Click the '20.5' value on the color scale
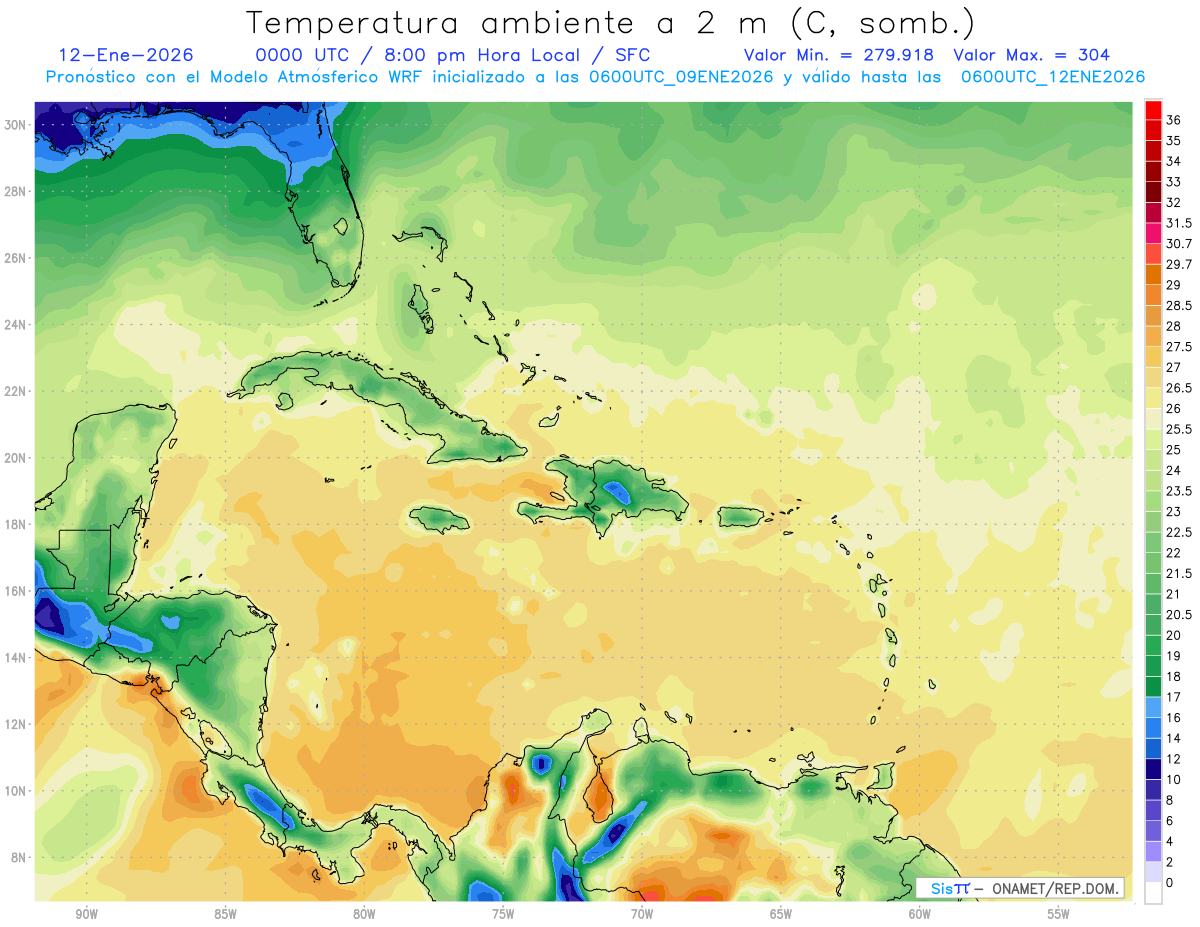 (1179, 615)
